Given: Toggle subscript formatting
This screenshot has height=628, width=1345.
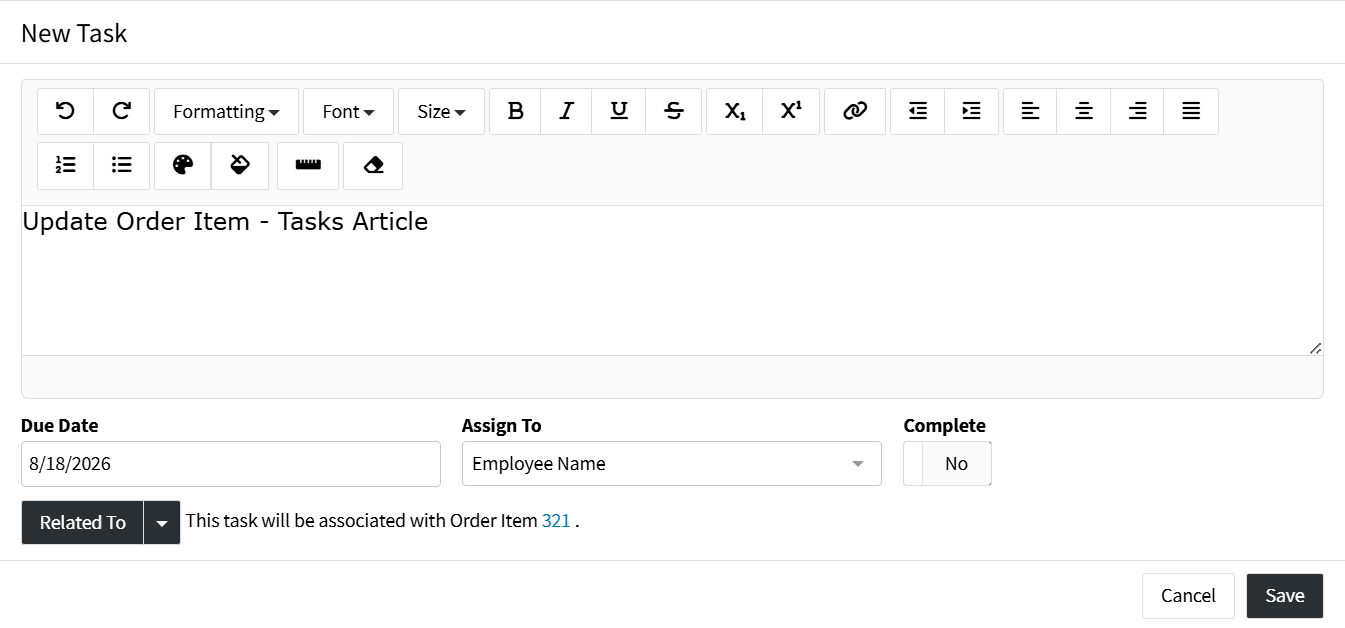Looking at the screenshot, I should tap(735, 111).
